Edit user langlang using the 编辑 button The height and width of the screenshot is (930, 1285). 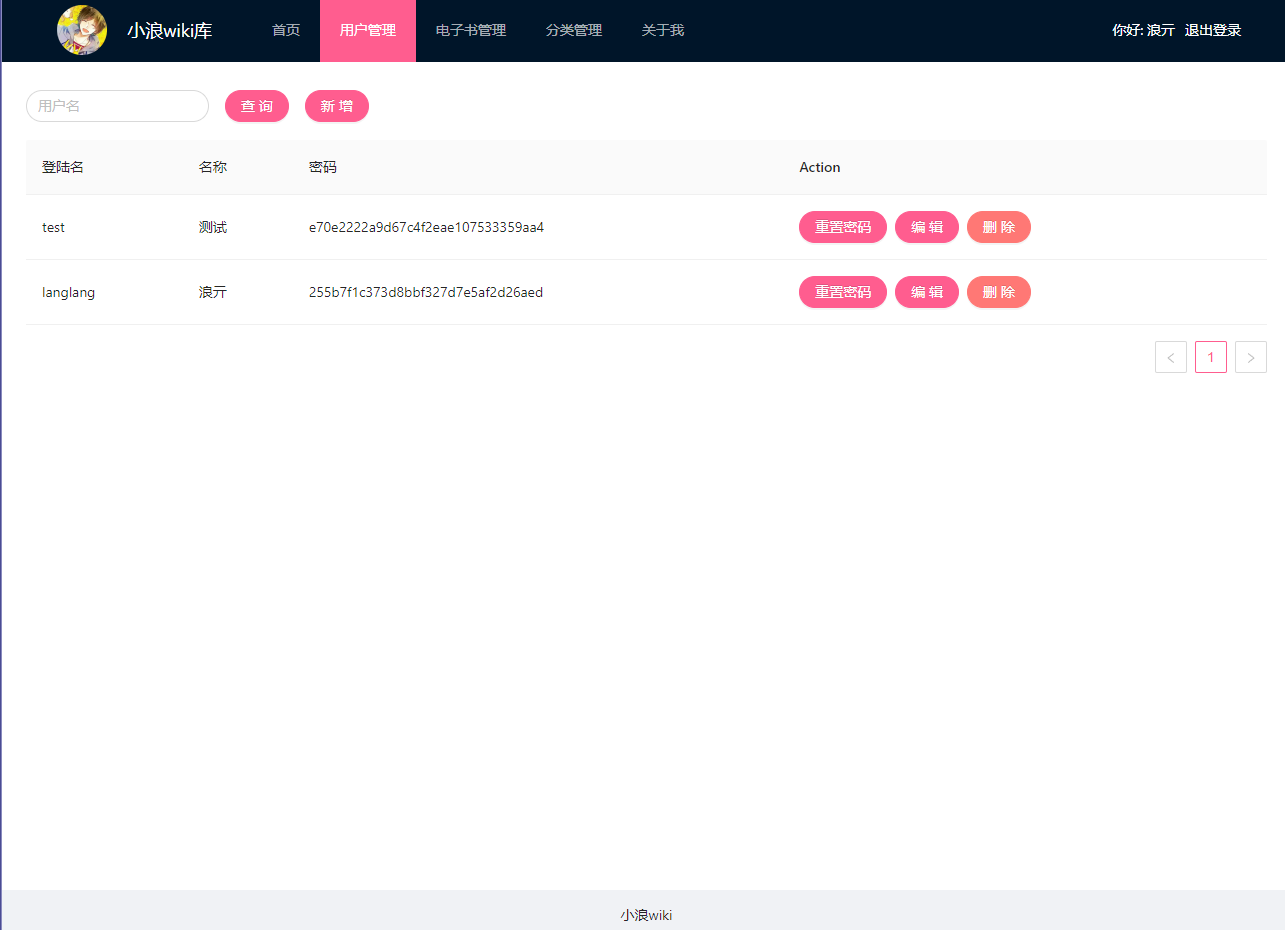point(926,292)
